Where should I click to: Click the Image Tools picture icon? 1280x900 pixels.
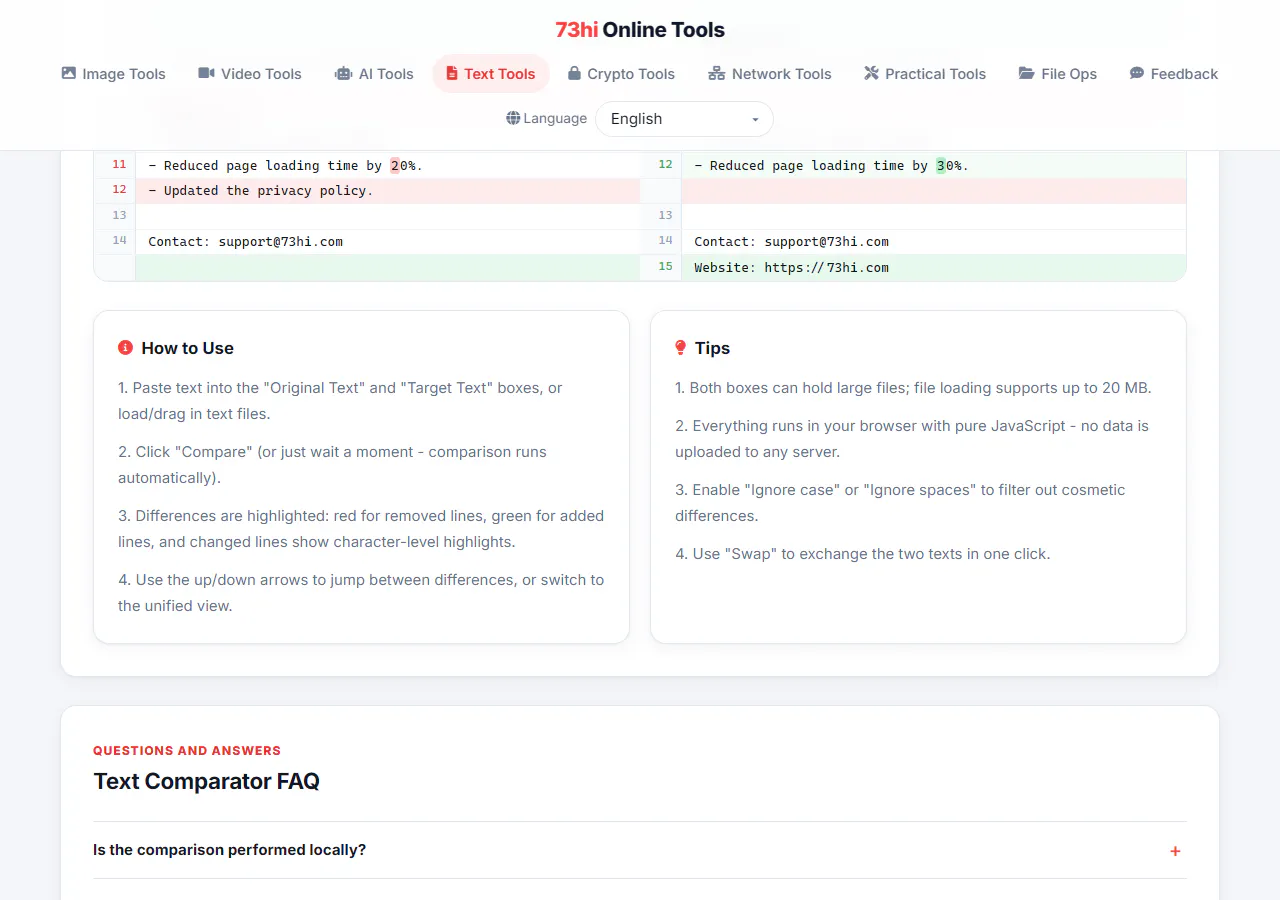point(69,73)
